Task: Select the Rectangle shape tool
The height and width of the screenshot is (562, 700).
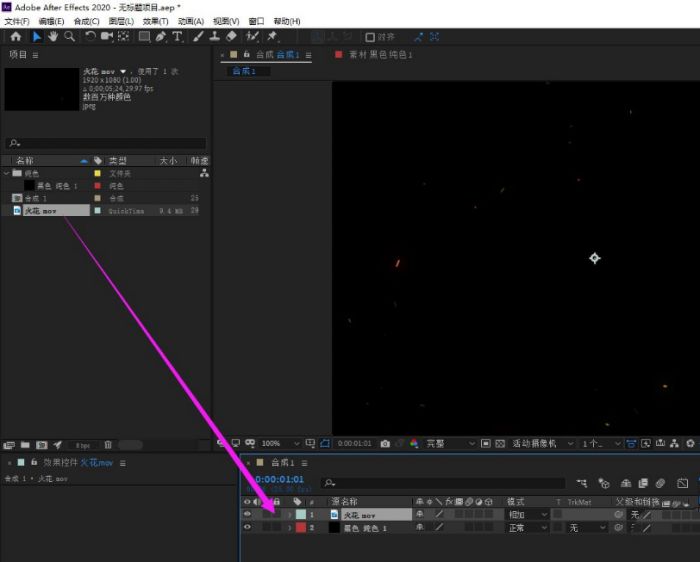Action: 144,36
